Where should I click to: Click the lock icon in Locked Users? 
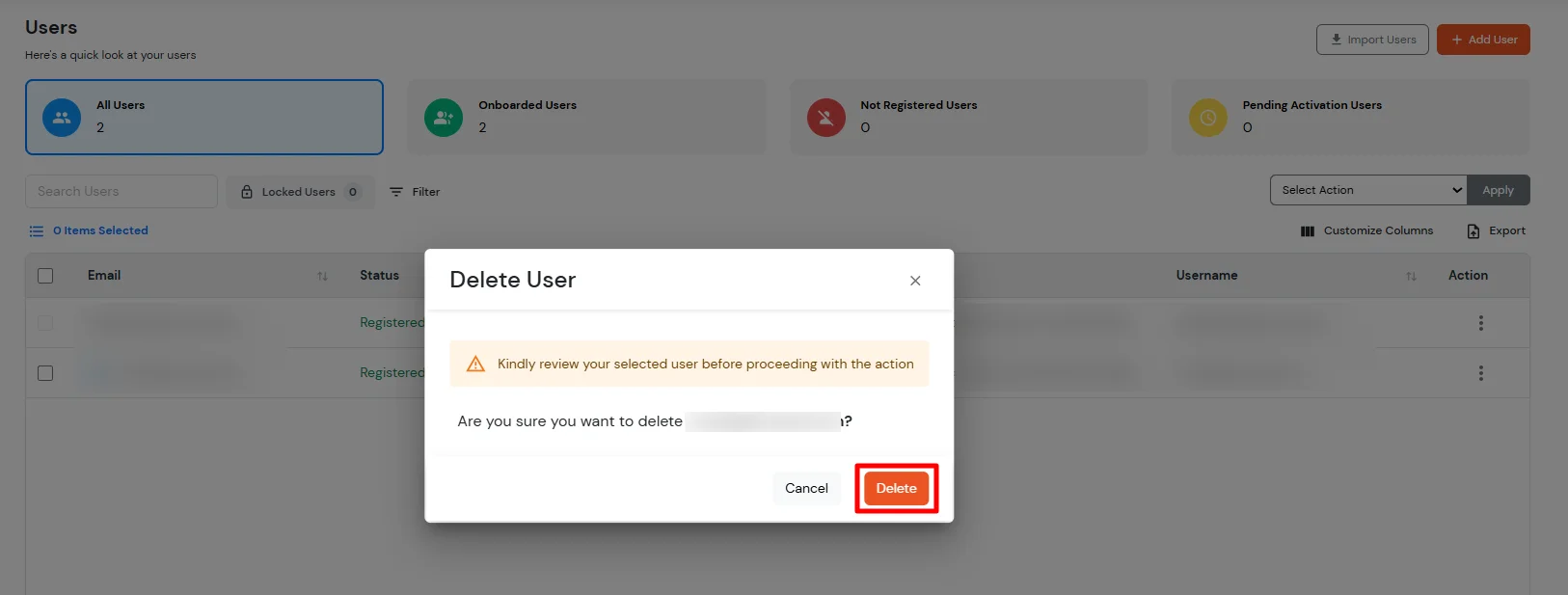pos(247,192)
